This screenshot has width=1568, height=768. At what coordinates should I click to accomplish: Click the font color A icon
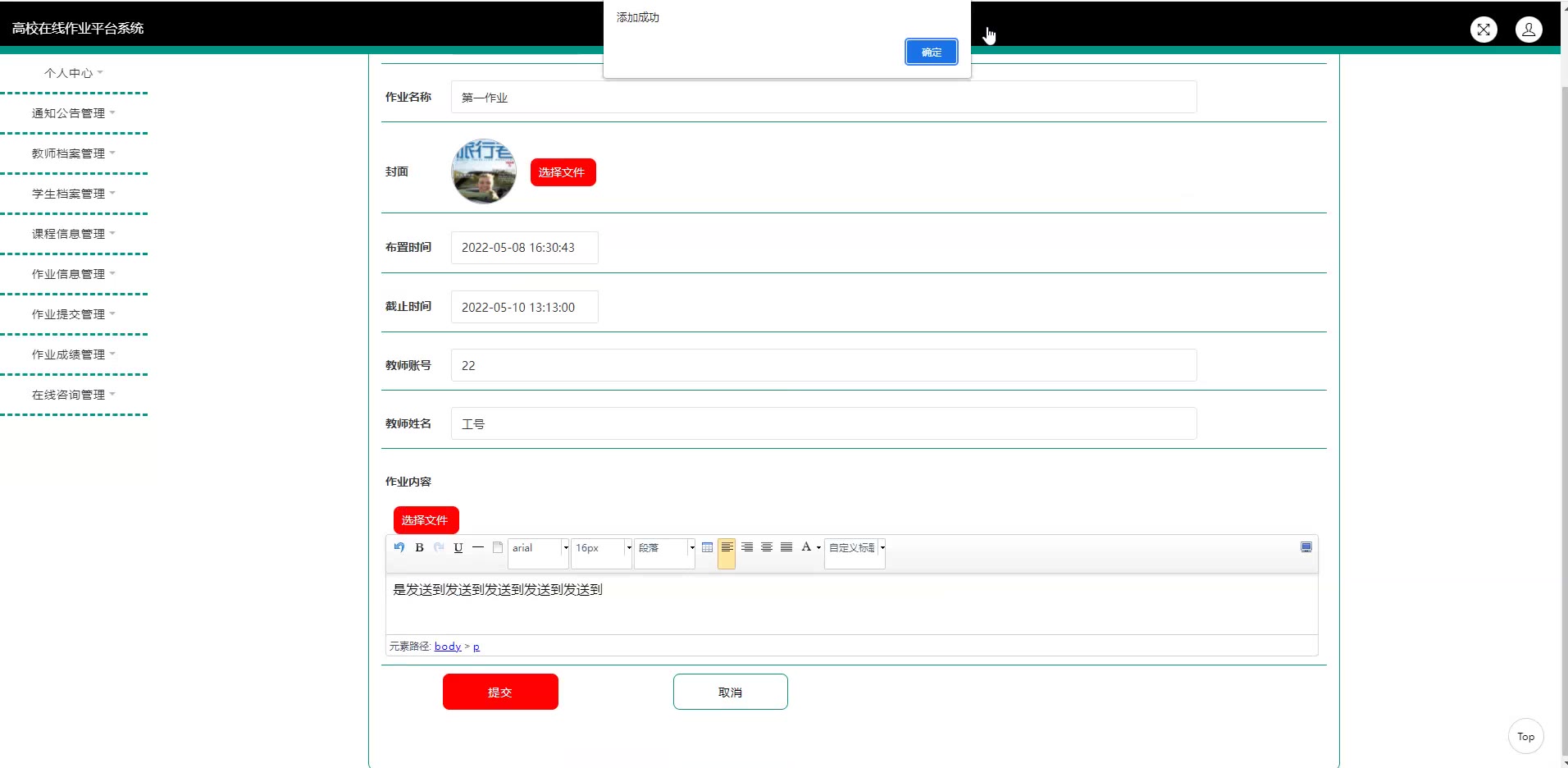[x=806, y=547]
